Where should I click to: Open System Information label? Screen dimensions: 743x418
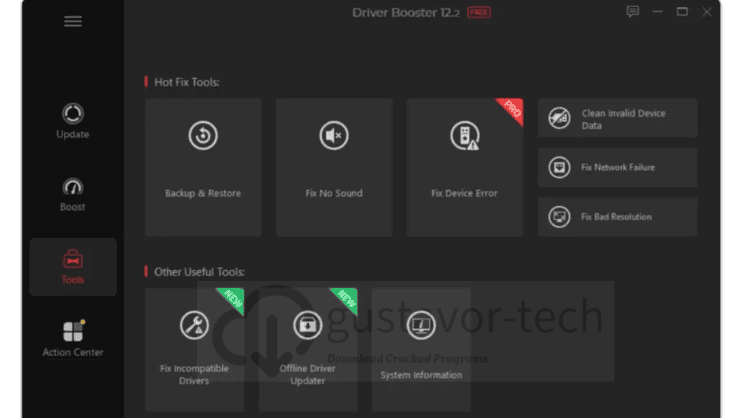tap(421, 375)
